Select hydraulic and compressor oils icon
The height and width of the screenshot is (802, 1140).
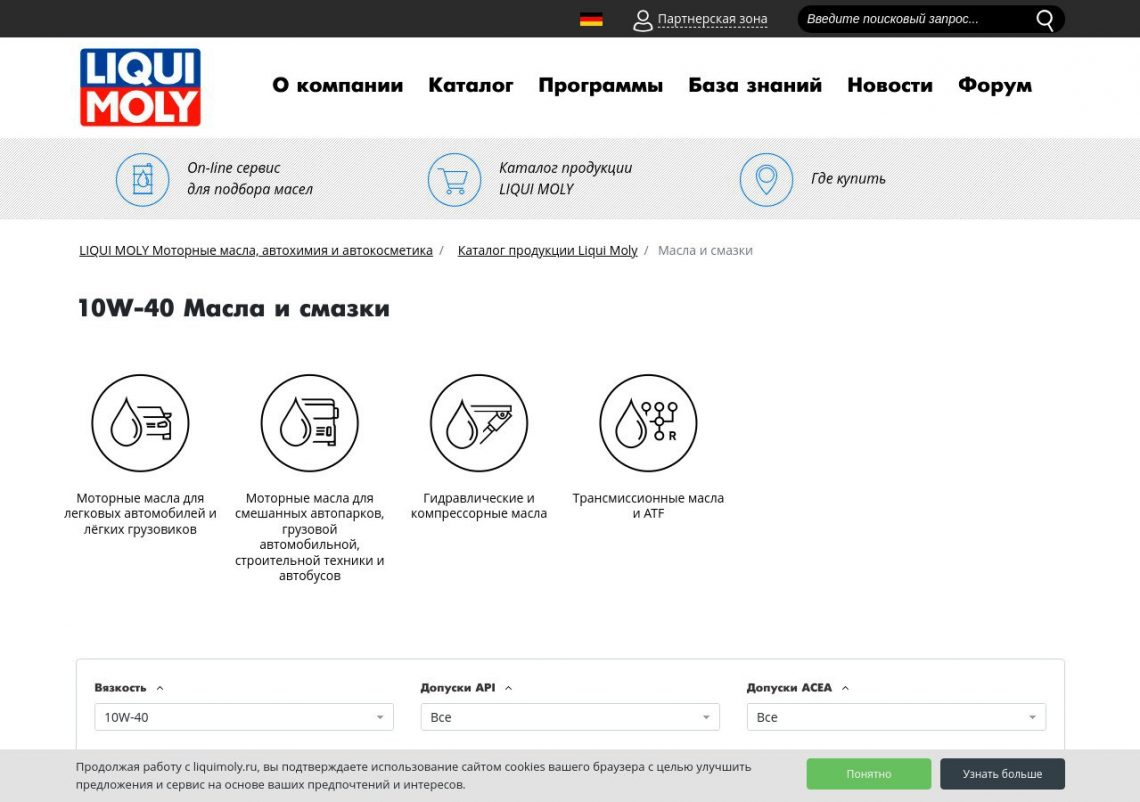[479, 423]
